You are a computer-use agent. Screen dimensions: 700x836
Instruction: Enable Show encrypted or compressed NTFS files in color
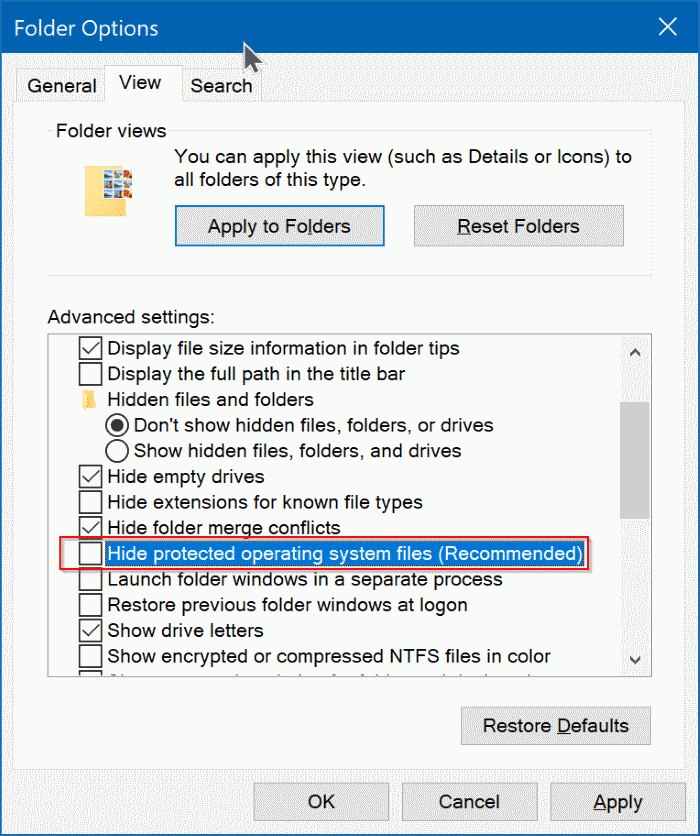pyautogui.click(x=90, y=656)
